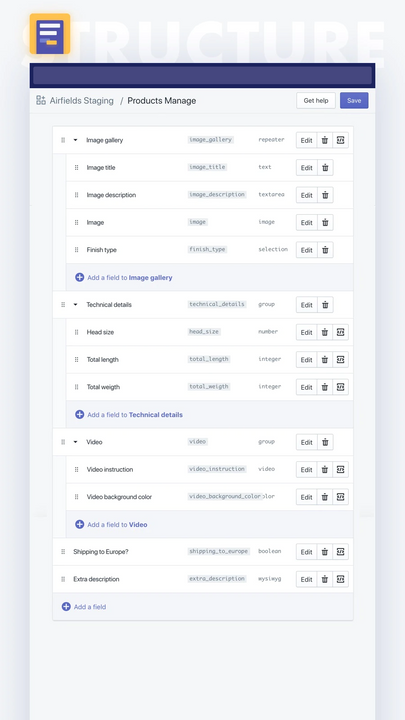Click the dark top navigation bar field
This screenshot has width=405, height=720.
pos(202,75)
